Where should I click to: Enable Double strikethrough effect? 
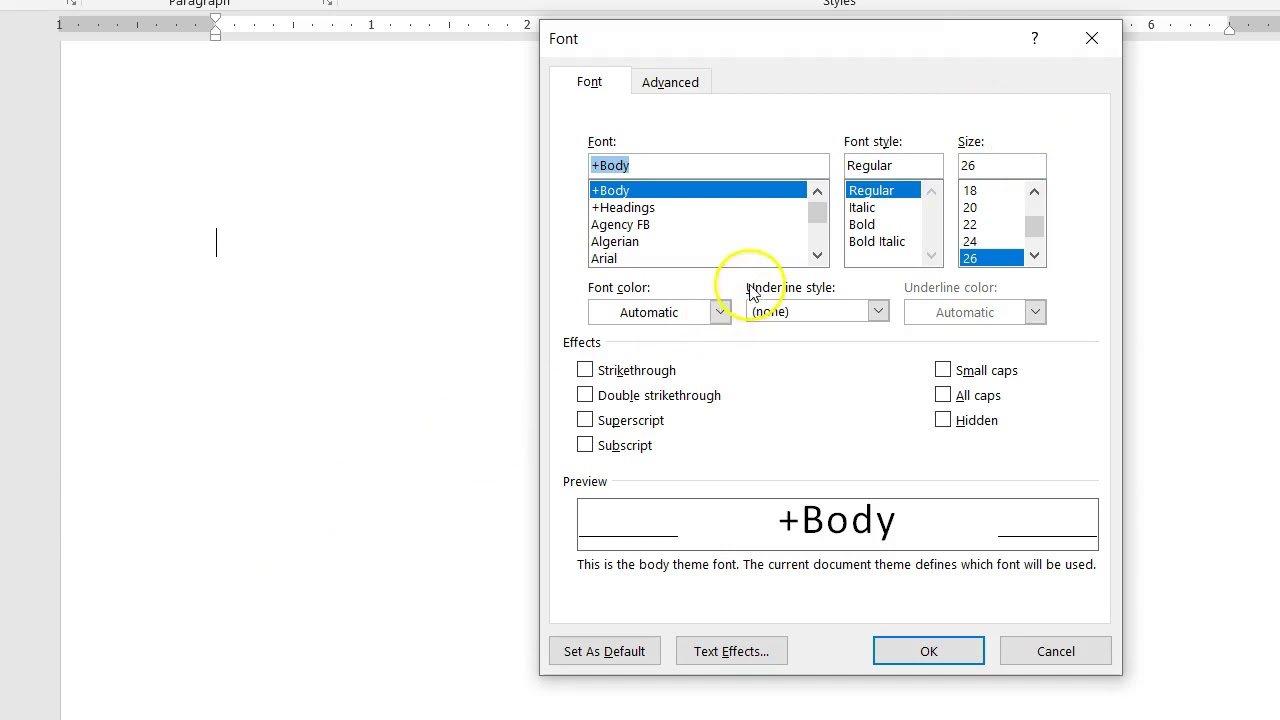click(x=585, y=395)
